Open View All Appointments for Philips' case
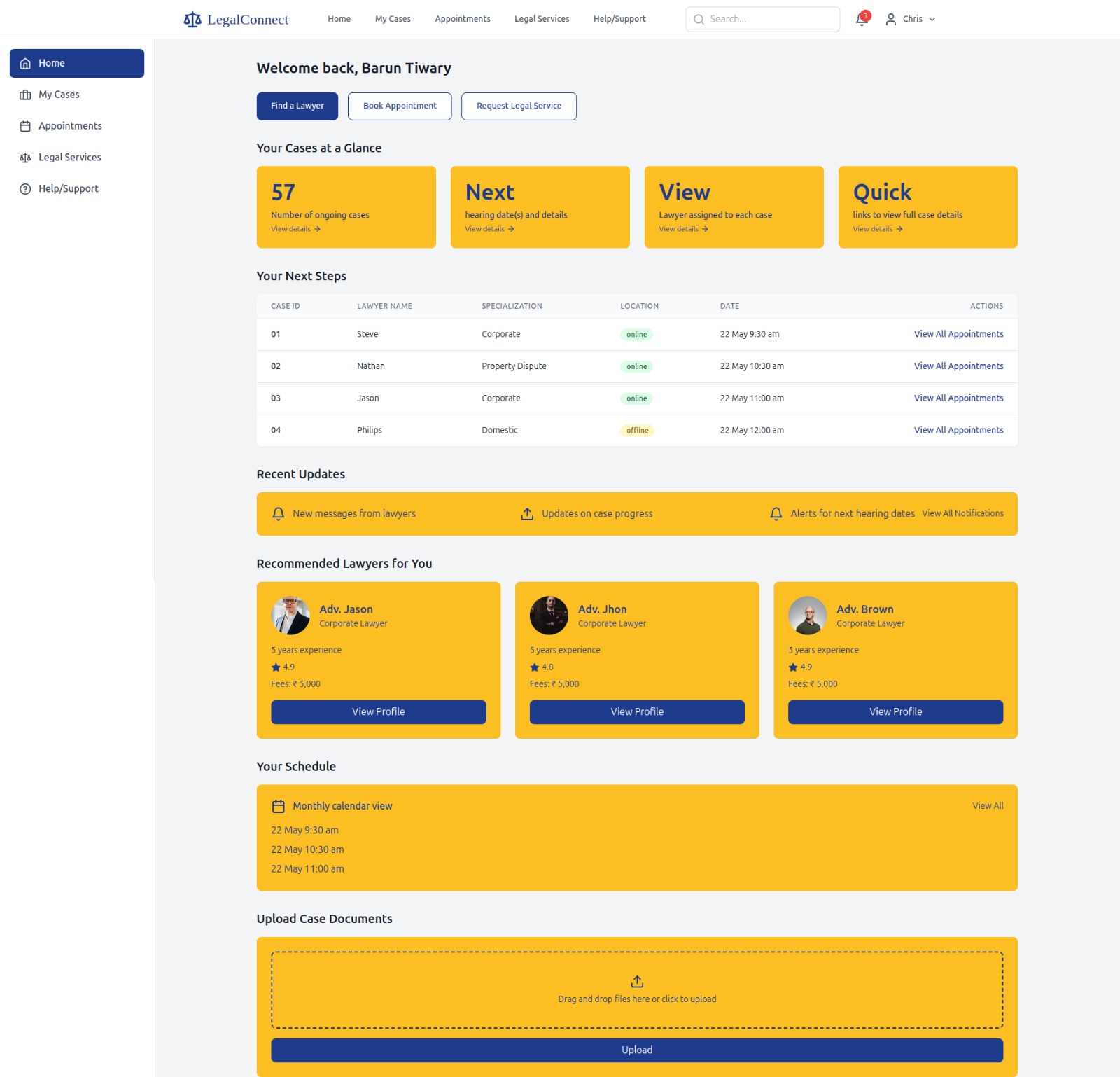The image size is (1120, 1077). (x=959, y=431)
